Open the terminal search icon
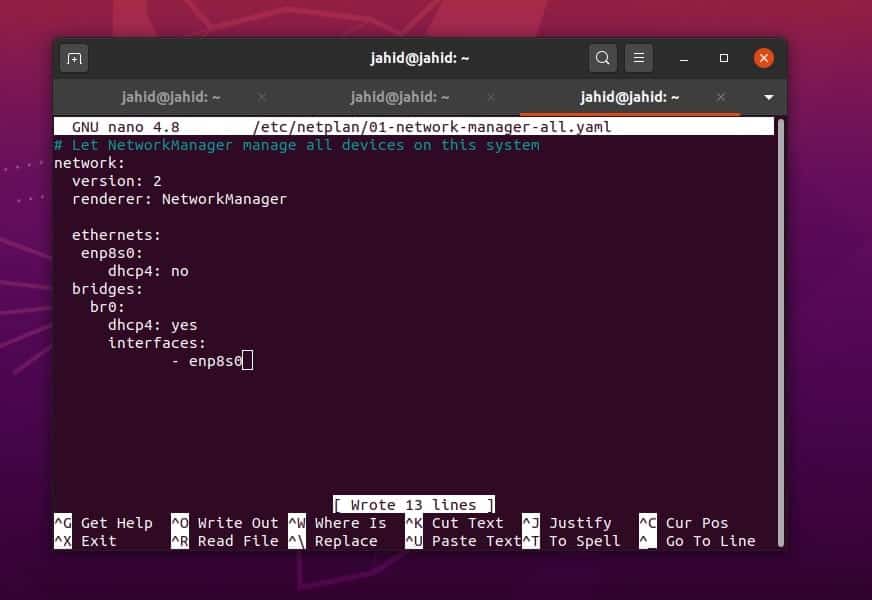This screenshot has height=600, width=872. [x=603, y=58]
